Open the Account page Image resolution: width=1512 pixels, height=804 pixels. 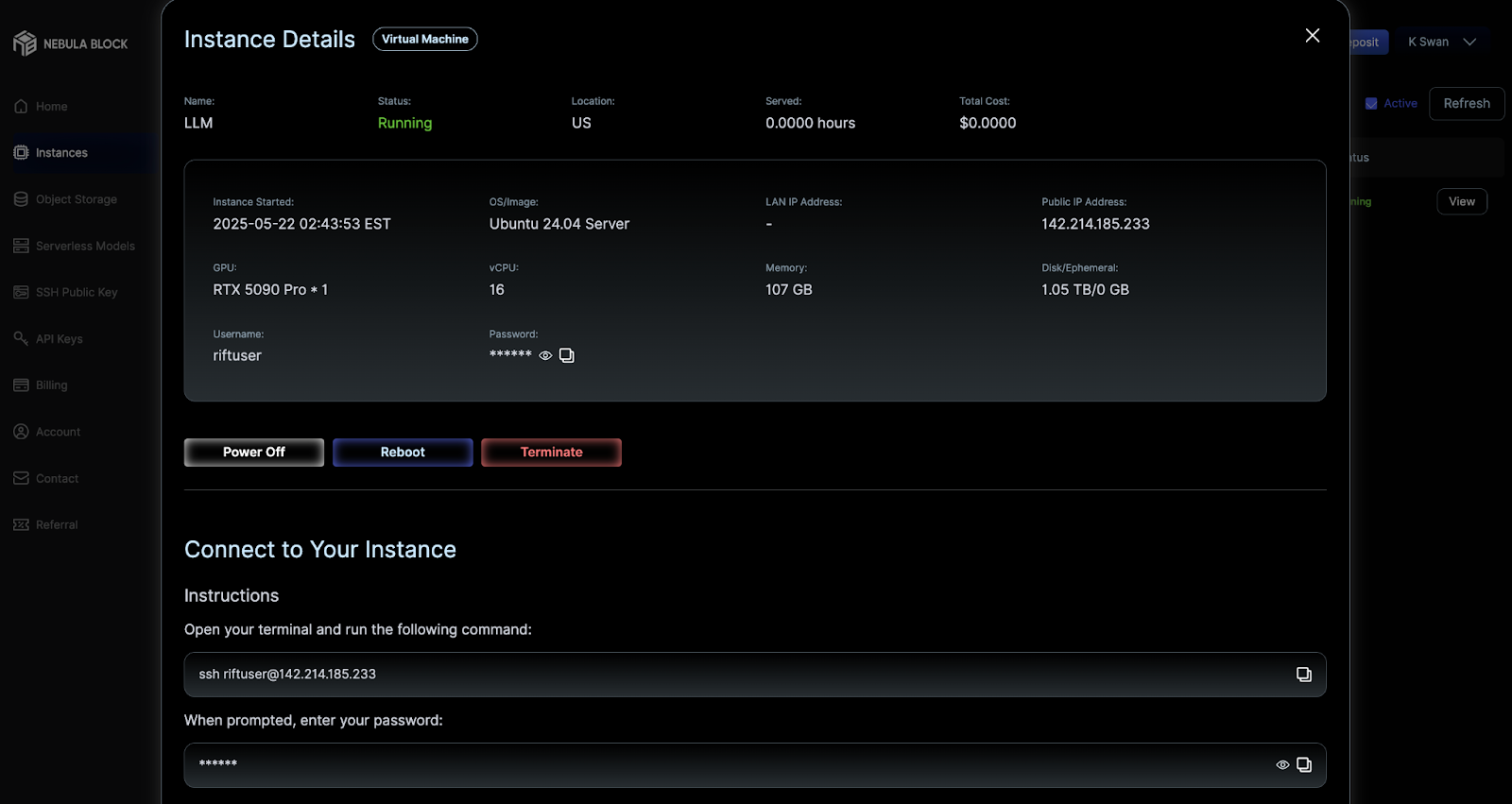pyautogui.click(x=58, y=432)
